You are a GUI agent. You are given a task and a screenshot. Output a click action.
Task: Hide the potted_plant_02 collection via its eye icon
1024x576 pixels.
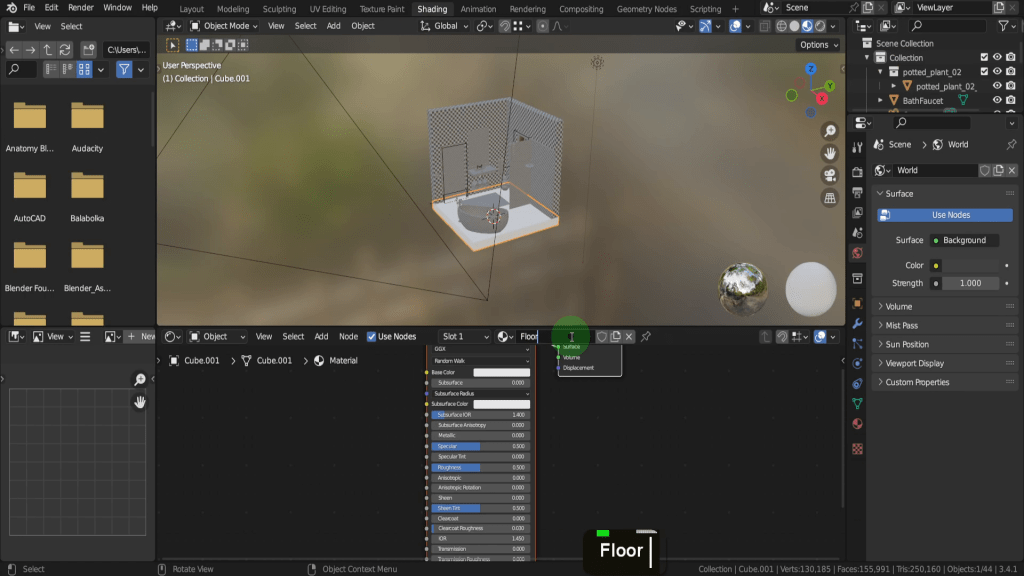tap(997, 72)
